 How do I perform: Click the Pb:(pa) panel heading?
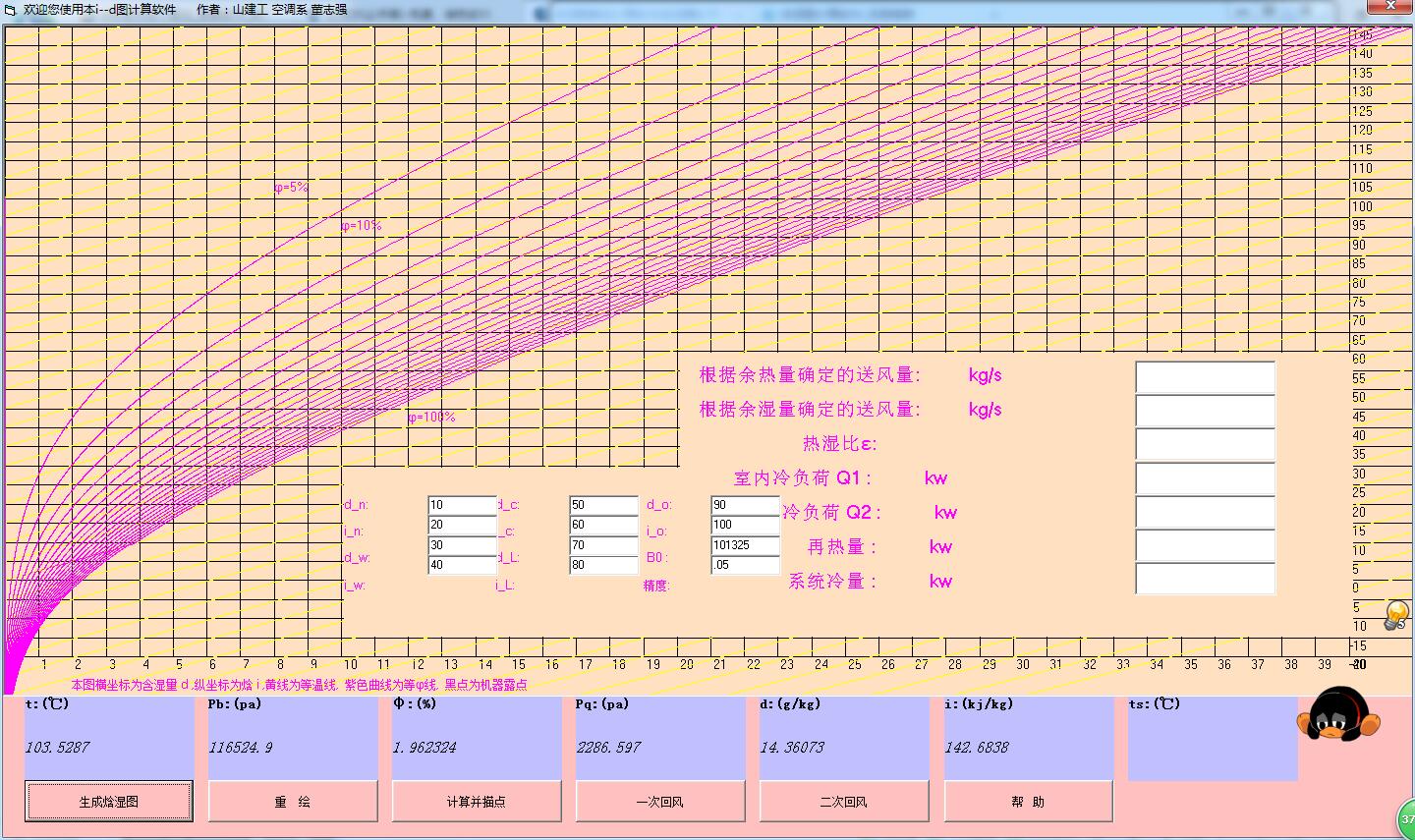[x=235, y=703]
